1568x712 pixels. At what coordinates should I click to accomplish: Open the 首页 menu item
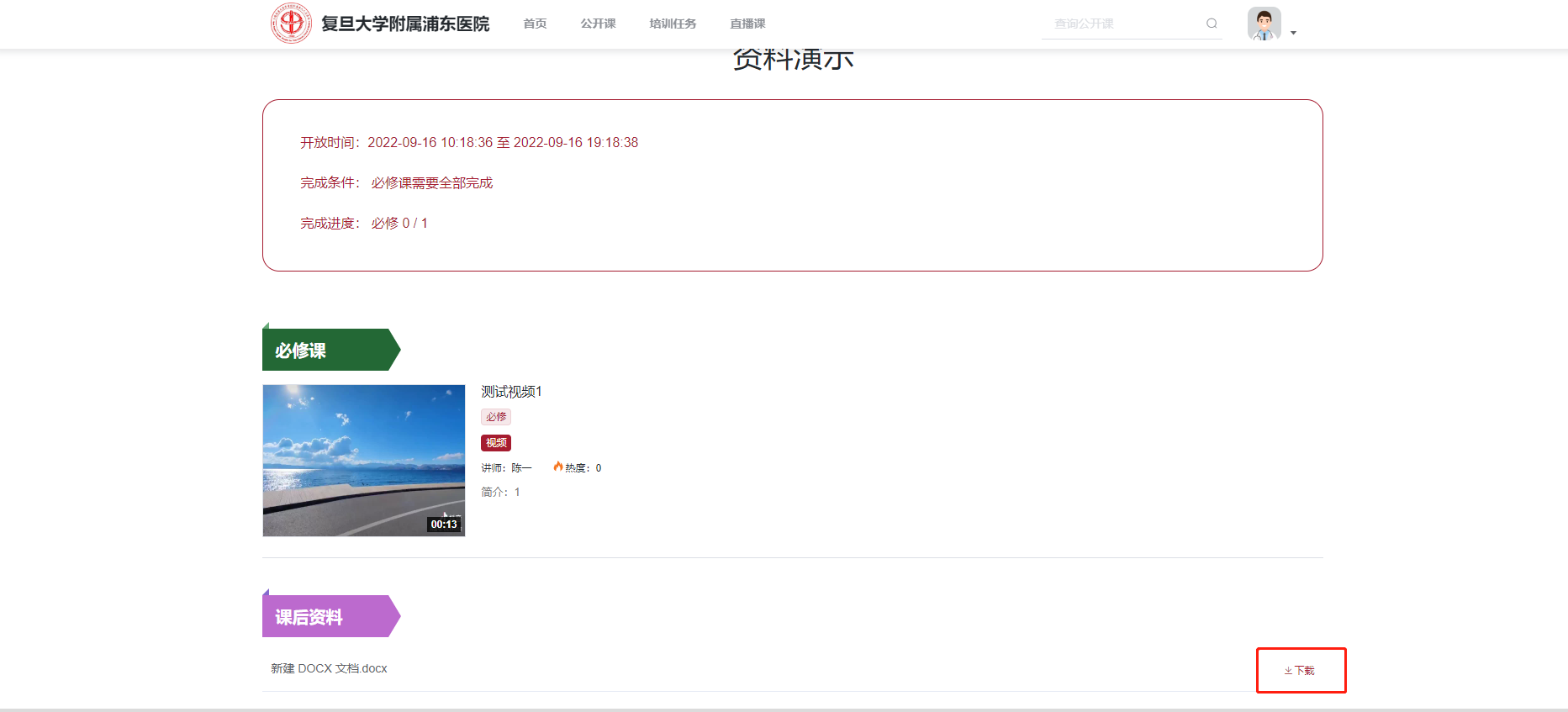pos(535,24)
